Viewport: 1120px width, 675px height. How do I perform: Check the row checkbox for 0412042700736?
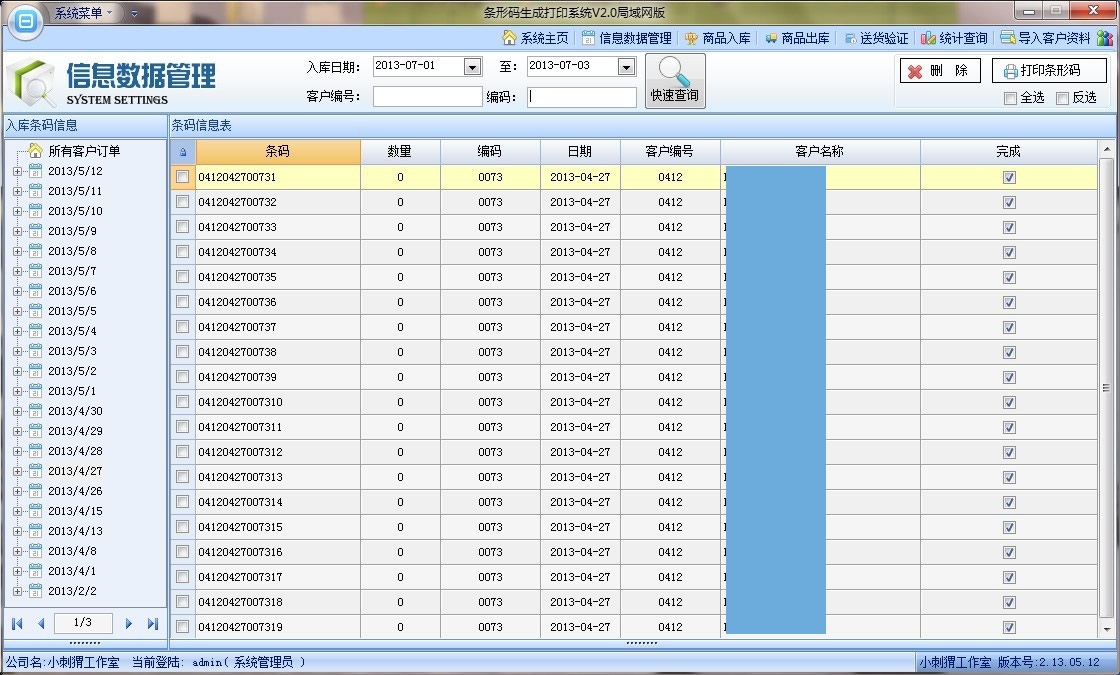183,301
